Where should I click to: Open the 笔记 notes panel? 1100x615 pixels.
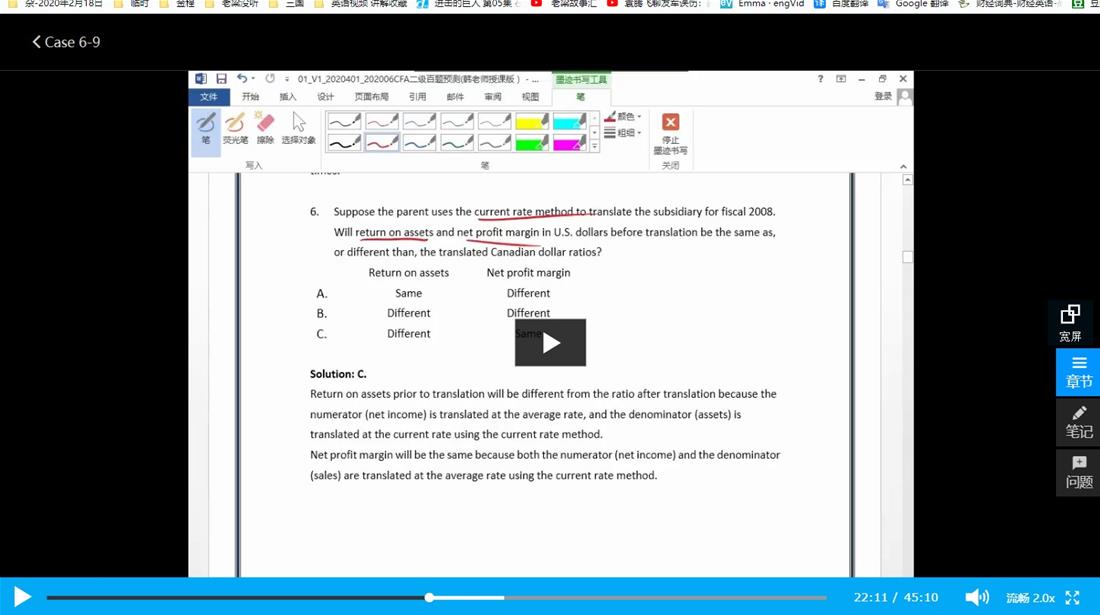point(1078,422)
